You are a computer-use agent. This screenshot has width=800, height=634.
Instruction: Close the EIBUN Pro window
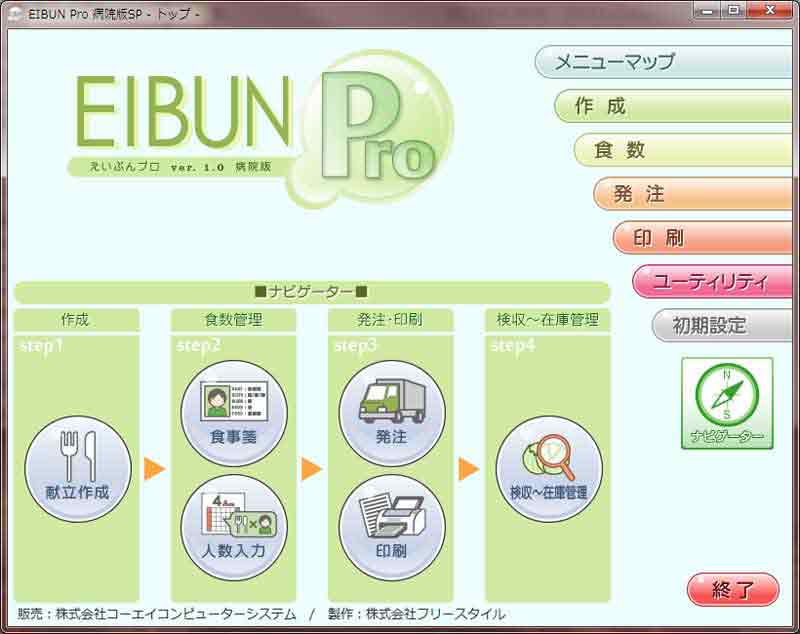click(770, 11)
